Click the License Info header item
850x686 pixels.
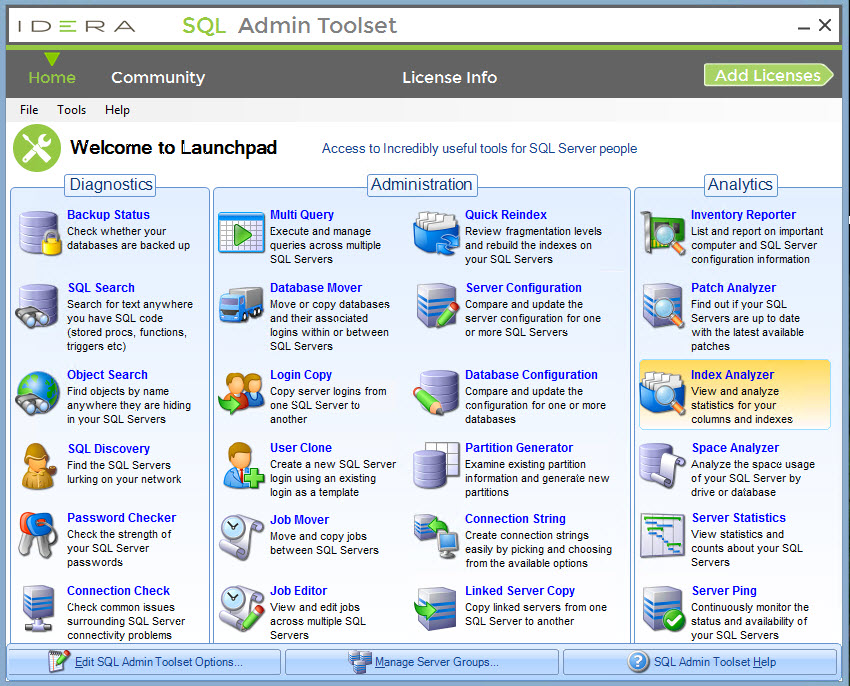point(449,77)
